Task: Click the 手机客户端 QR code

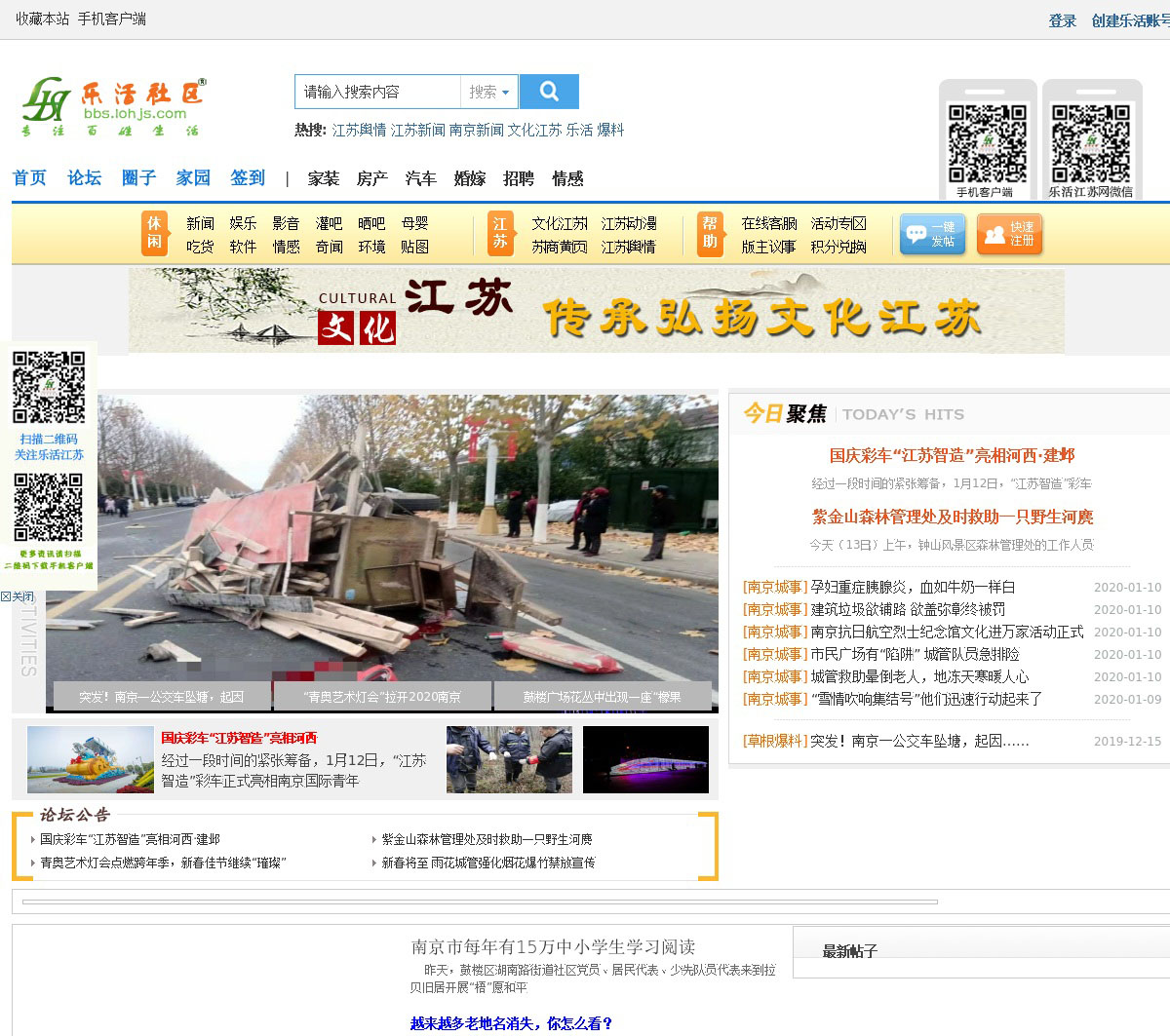Action: click(x=988, y=144)
